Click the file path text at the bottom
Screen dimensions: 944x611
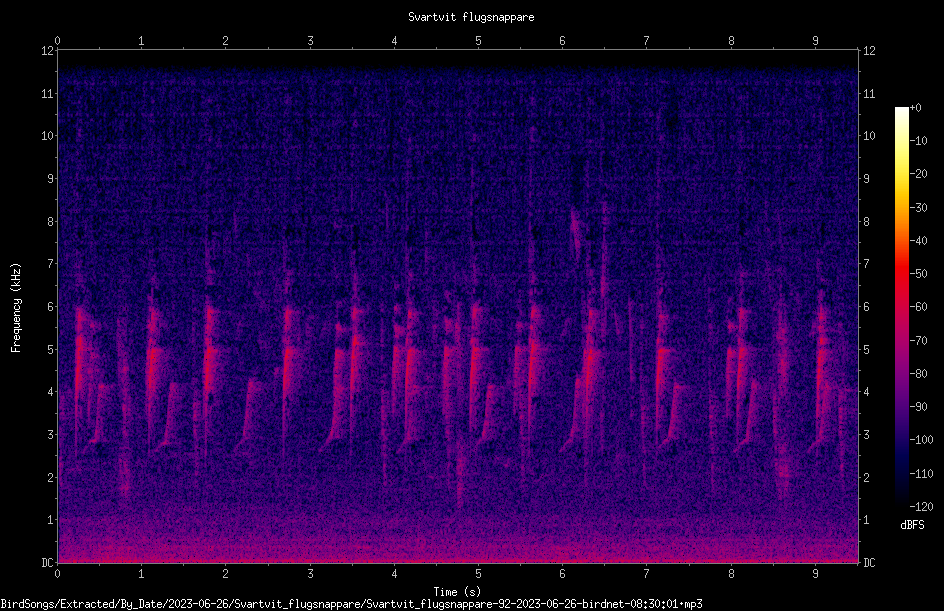pyautogui.click(x=351, y=604)
